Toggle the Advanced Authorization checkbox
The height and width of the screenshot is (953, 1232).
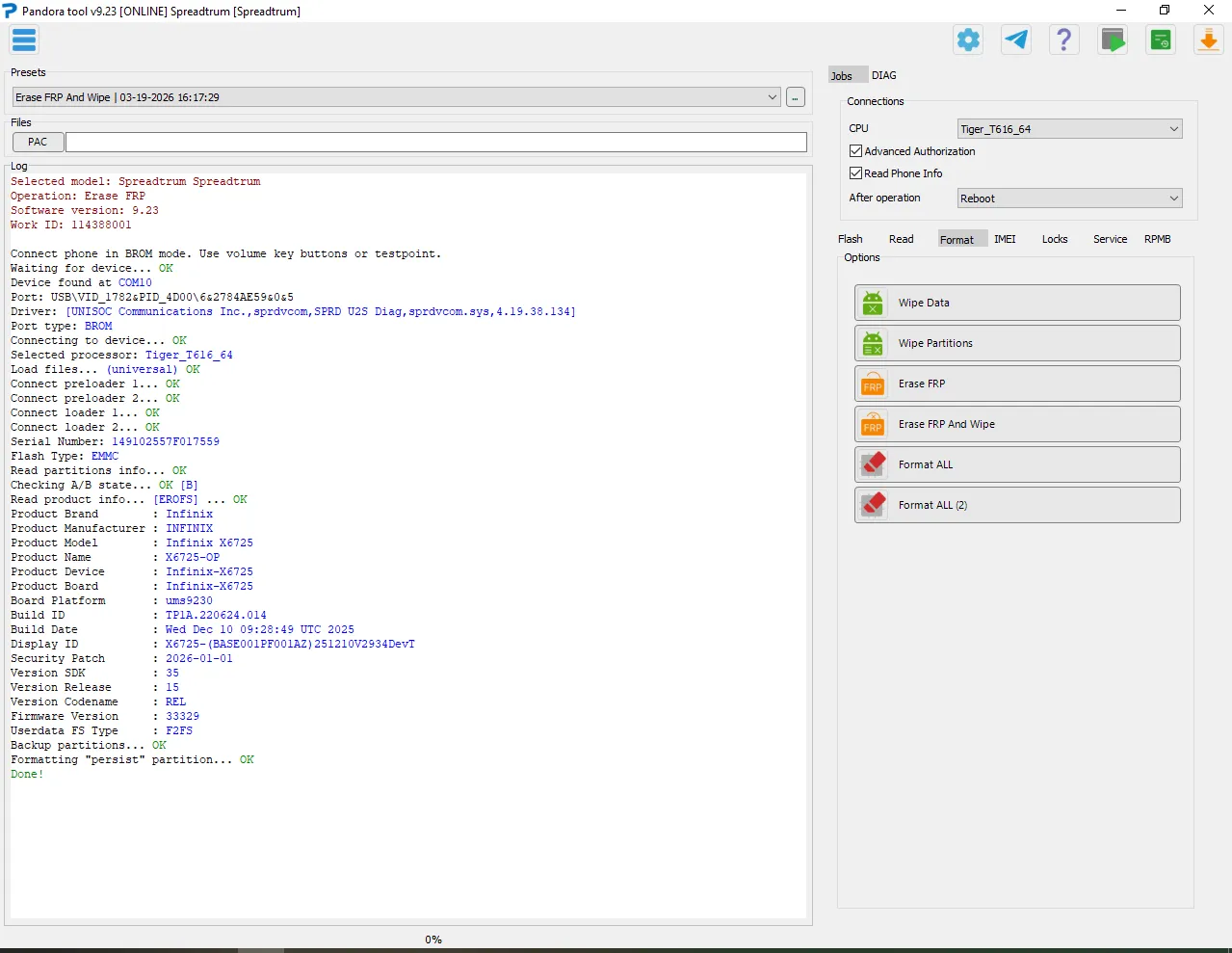point(855,151)
